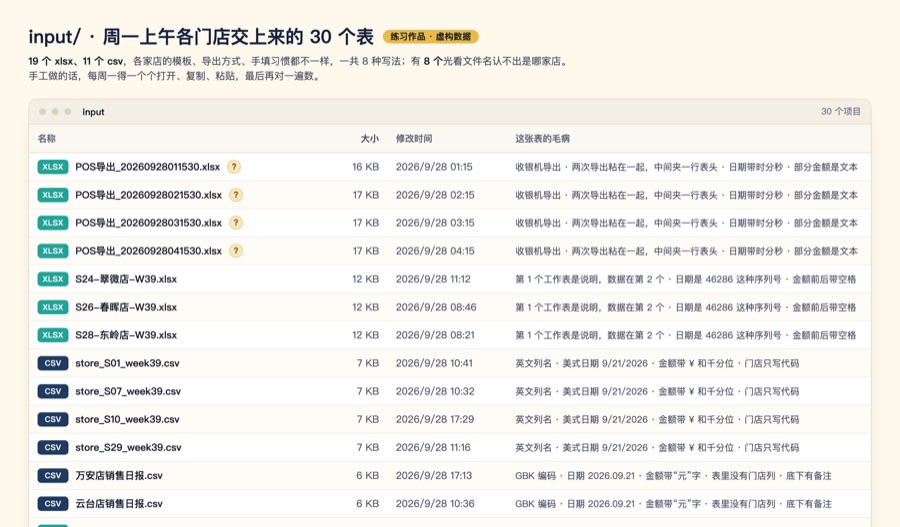Click the 这张表的毛病 column header

pyautogui.click(x=542, y=138)
